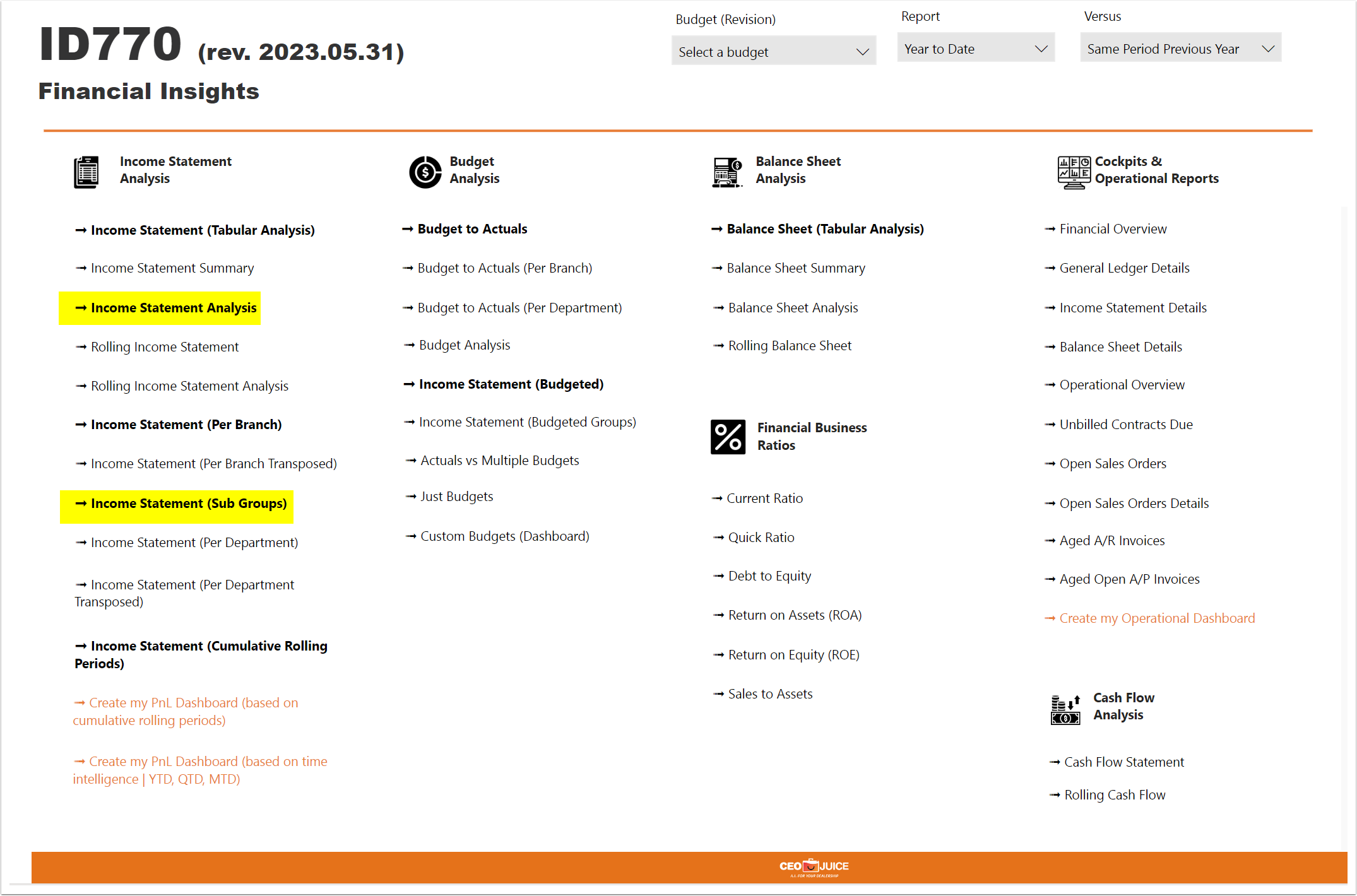1357x896 pixels.
Task: Open Sales to Assets report
Action: [763, 694]
